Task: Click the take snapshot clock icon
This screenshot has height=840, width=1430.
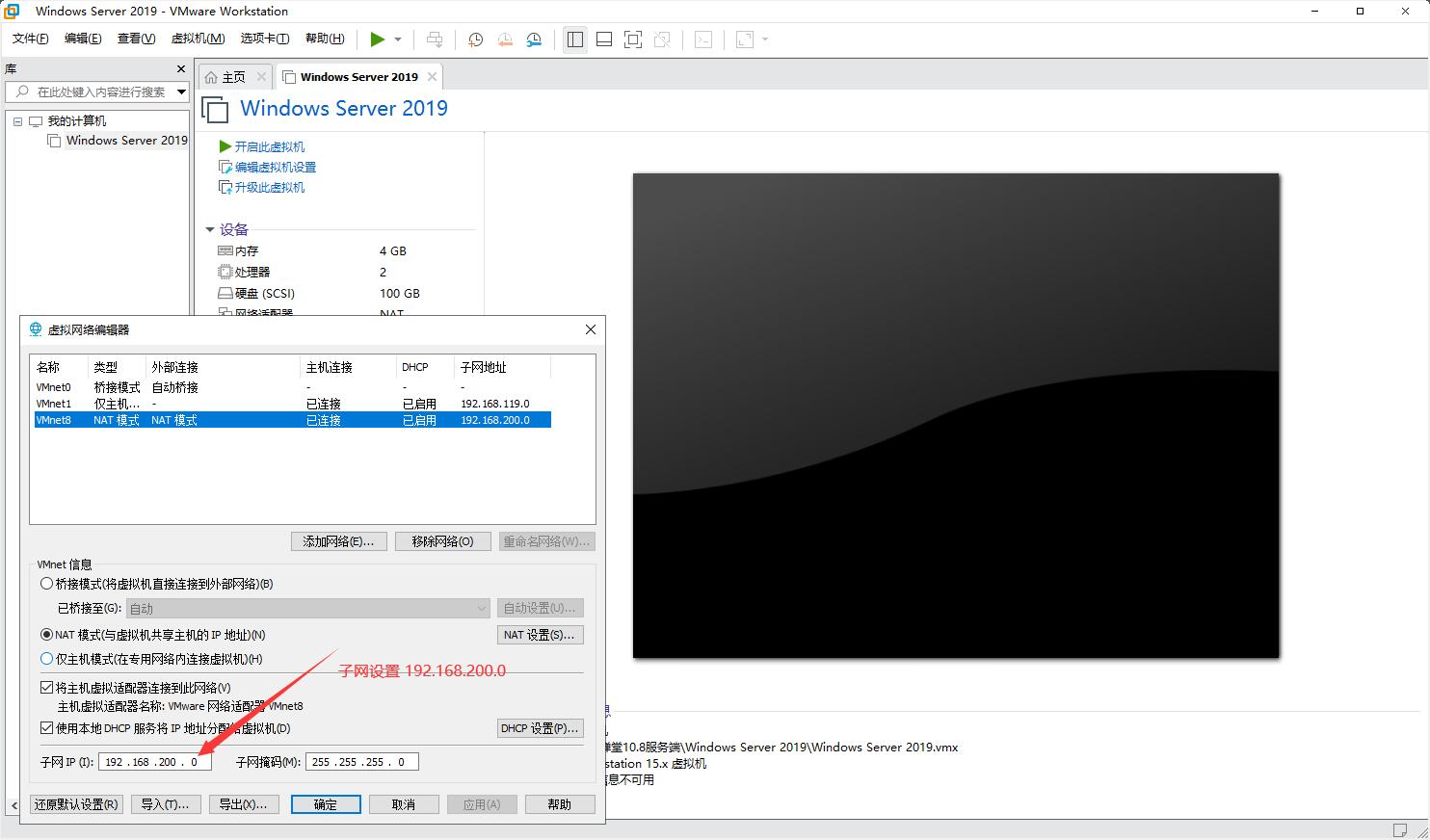Action: pyautogui.click(x=475, y=39)
